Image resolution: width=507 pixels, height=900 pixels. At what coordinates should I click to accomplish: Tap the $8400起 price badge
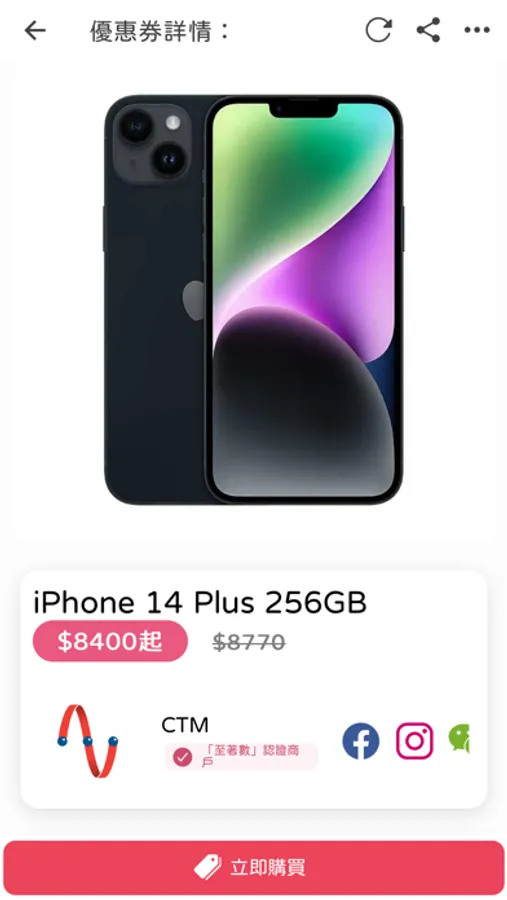tap(110, 641)
